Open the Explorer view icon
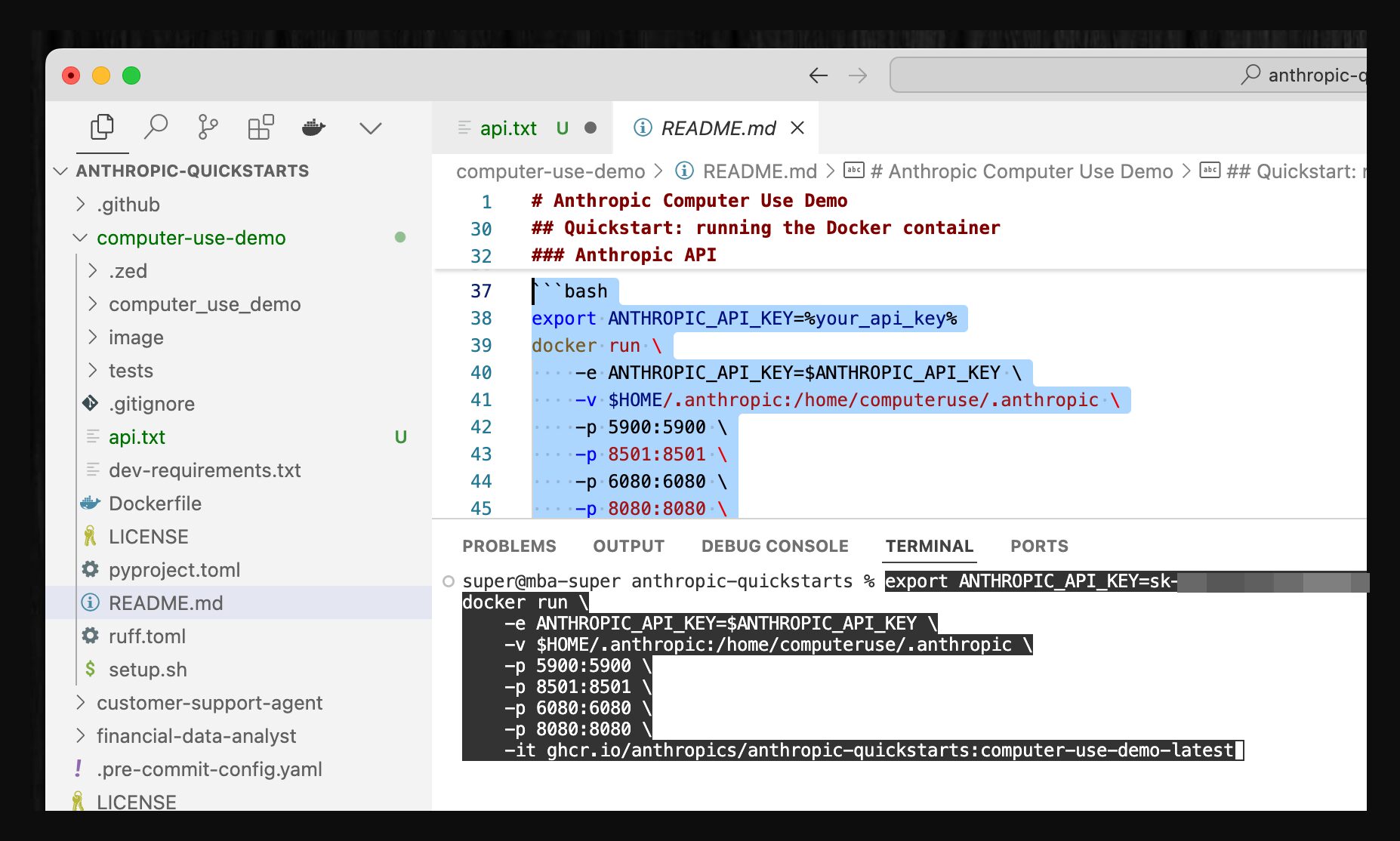The width and height of the screenshot is (1400, 841). tap(102, 128)
